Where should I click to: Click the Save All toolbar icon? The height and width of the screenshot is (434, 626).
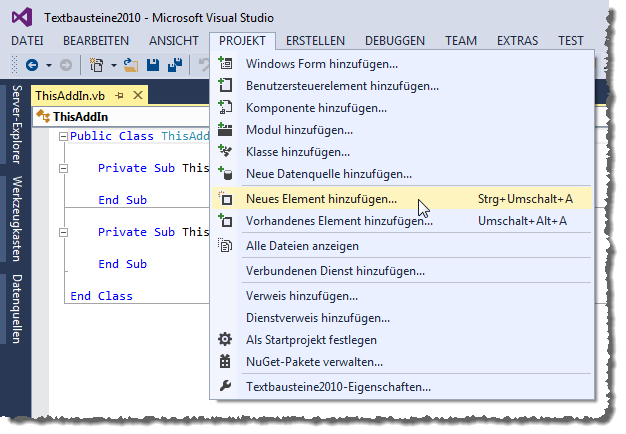click(x=175, y=65)
